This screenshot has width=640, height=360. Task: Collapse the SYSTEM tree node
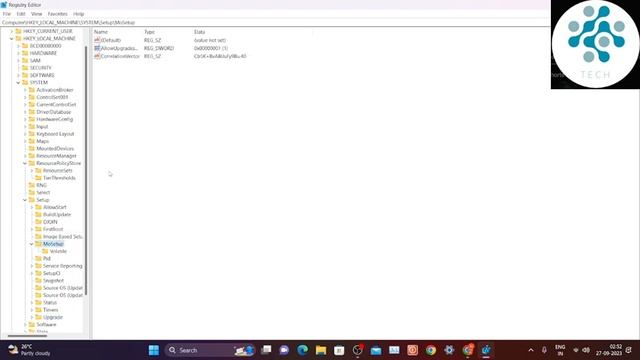click(x=18, y=82)
